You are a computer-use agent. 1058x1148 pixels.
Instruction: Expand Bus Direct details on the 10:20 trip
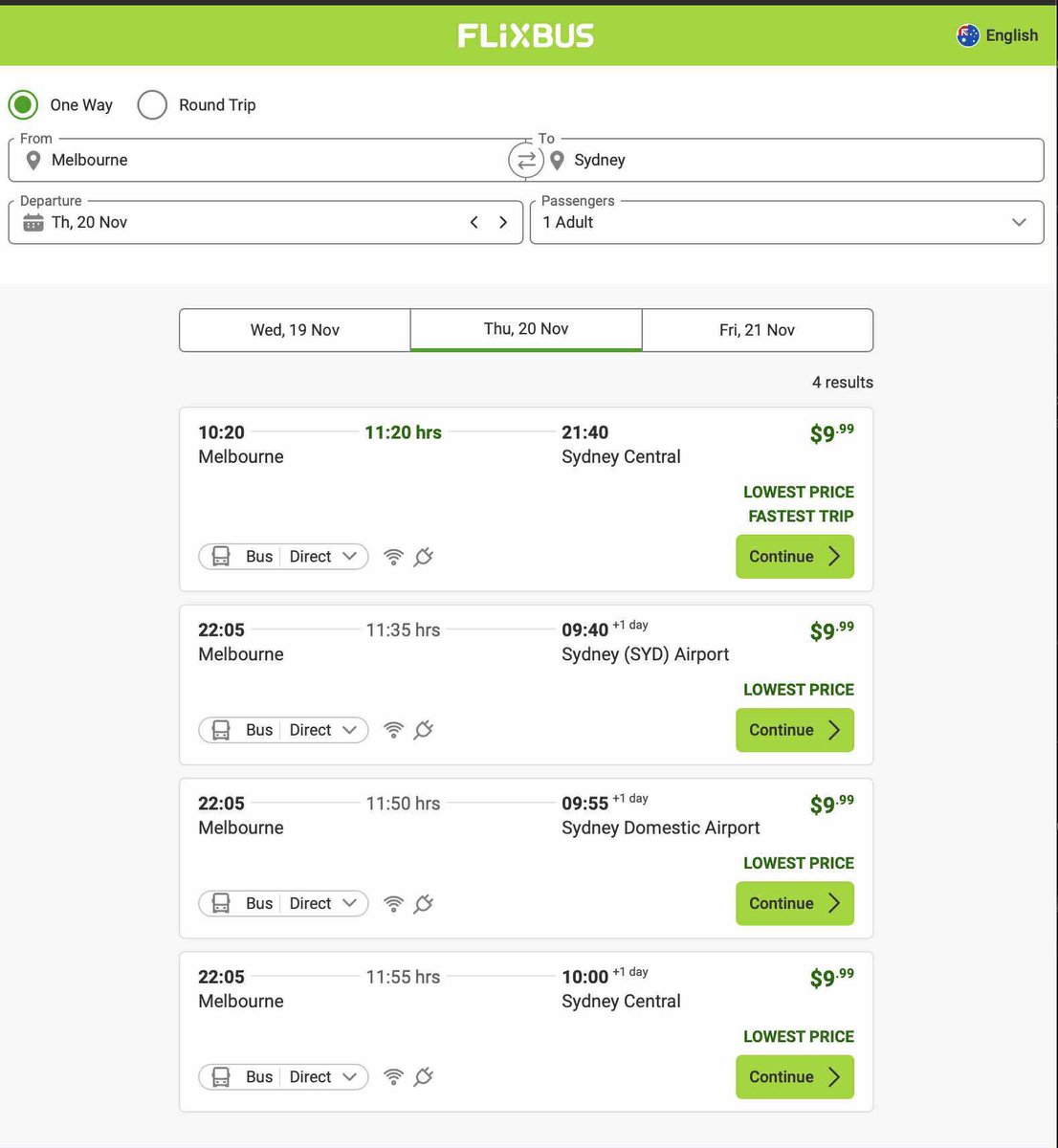click(283, 557)
